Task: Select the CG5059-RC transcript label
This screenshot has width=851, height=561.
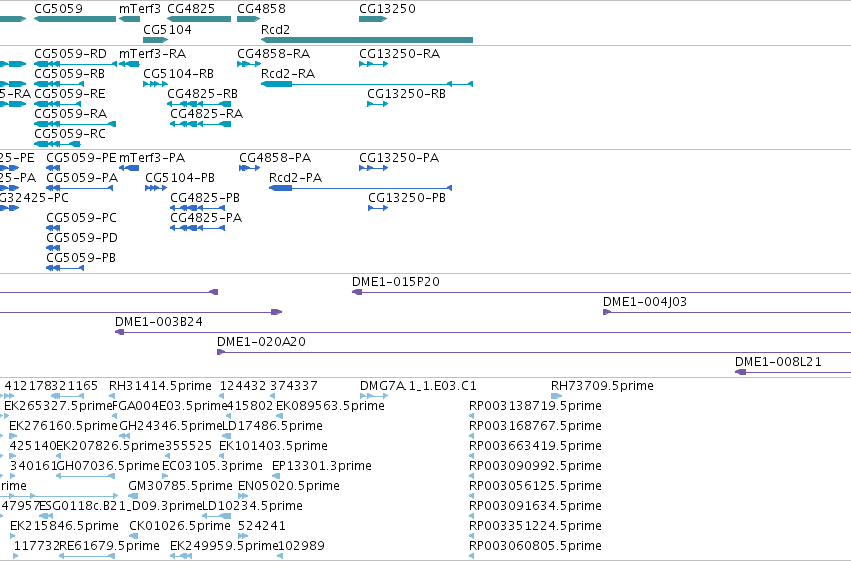Action: [x=70, y=134]
